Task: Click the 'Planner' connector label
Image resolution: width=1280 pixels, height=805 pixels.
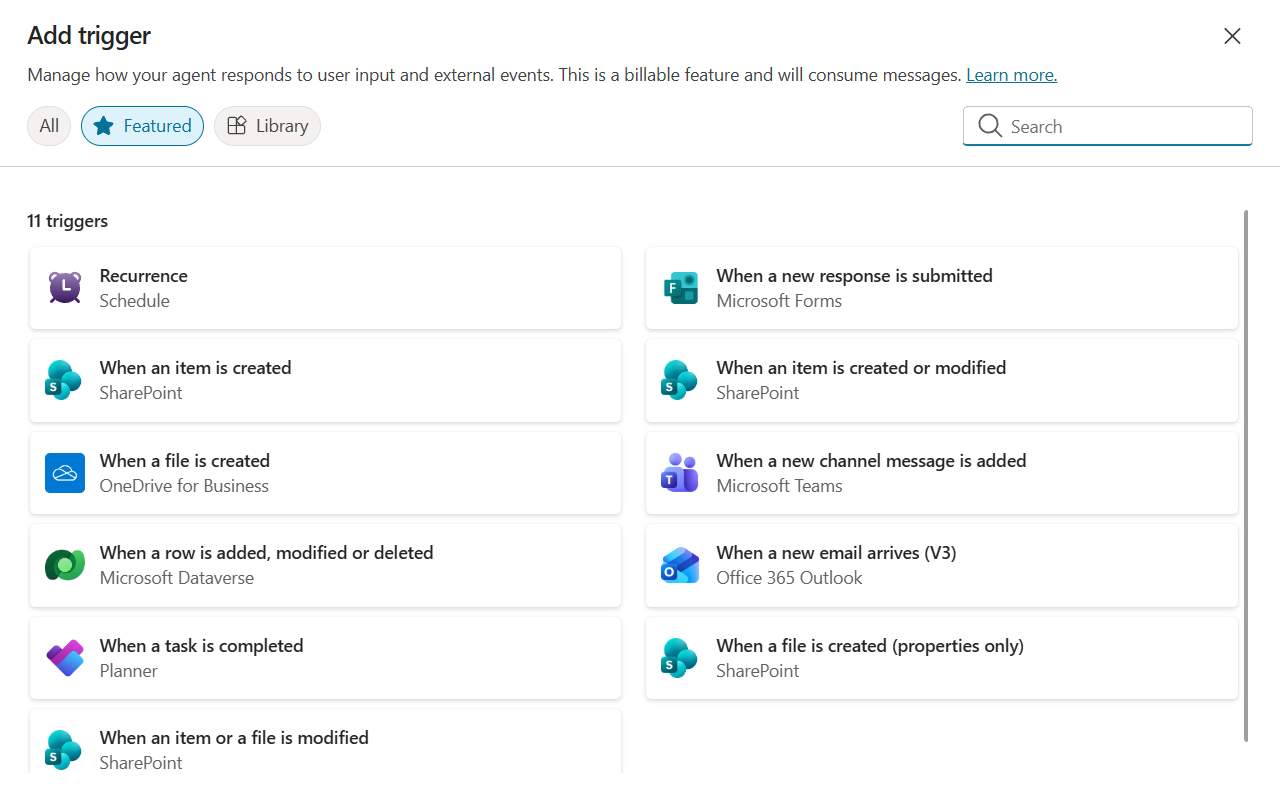Action: pyautogui.click(x=129, y=671)
